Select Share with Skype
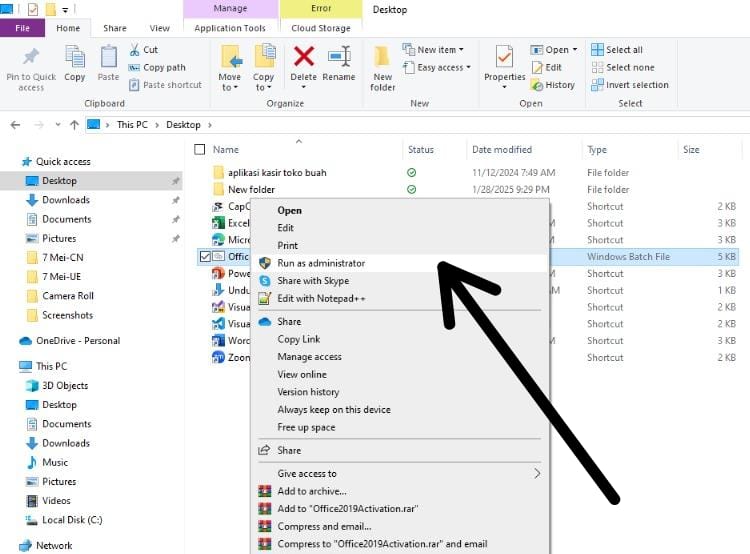 click(x=400, y=281)
